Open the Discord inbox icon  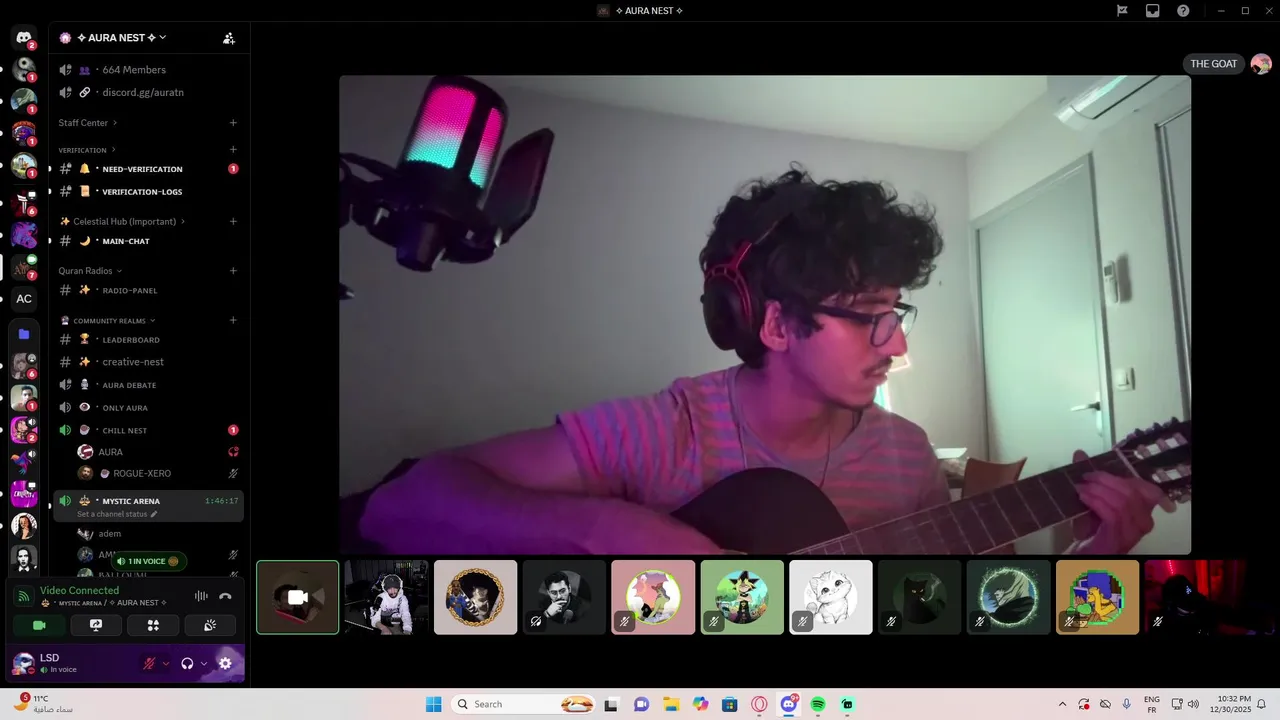[x=1153, y=11]
